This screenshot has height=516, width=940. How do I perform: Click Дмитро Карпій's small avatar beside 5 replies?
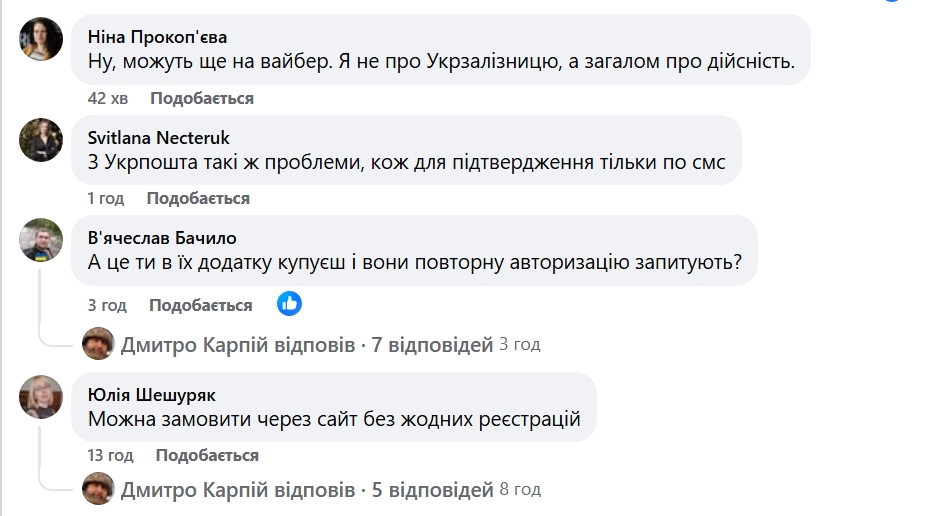tap(98, 490)
